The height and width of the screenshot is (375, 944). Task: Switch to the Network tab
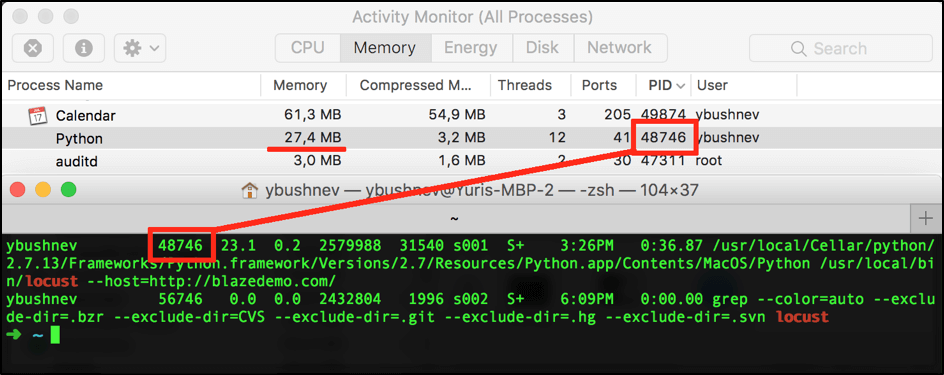(620, 48)
